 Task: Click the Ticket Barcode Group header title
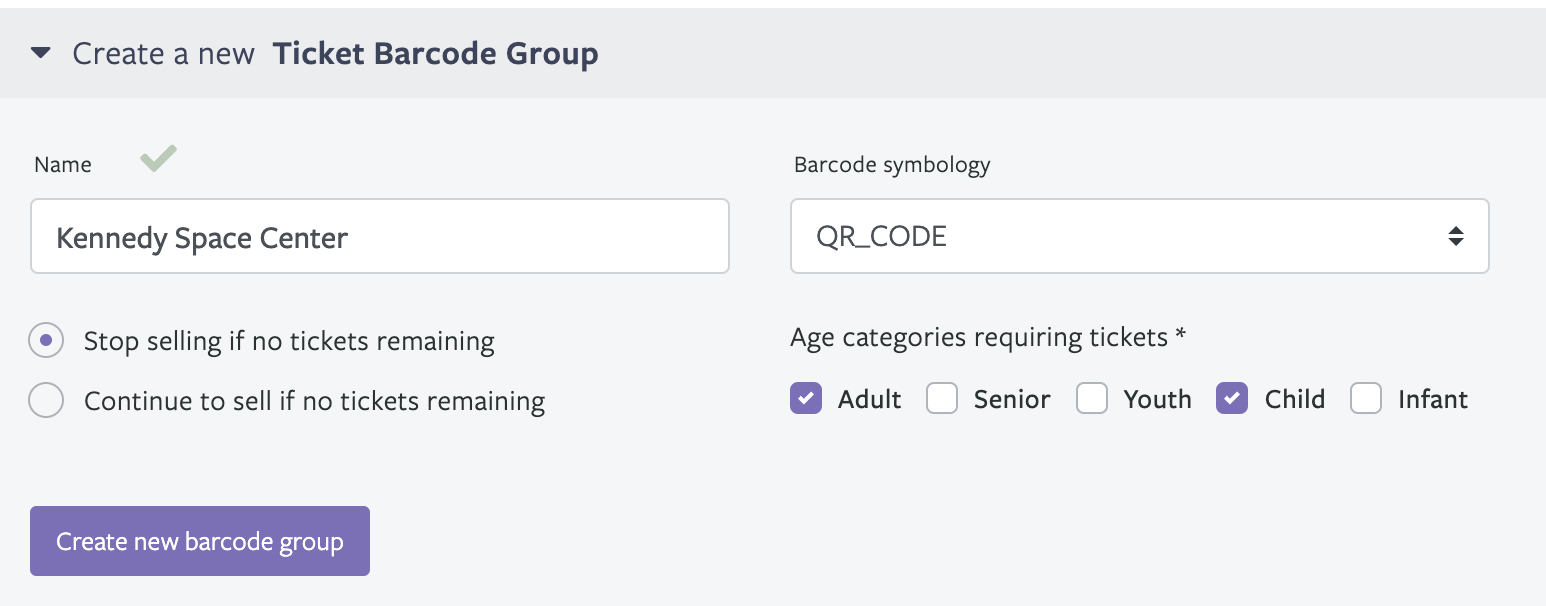tap(436, 53)
